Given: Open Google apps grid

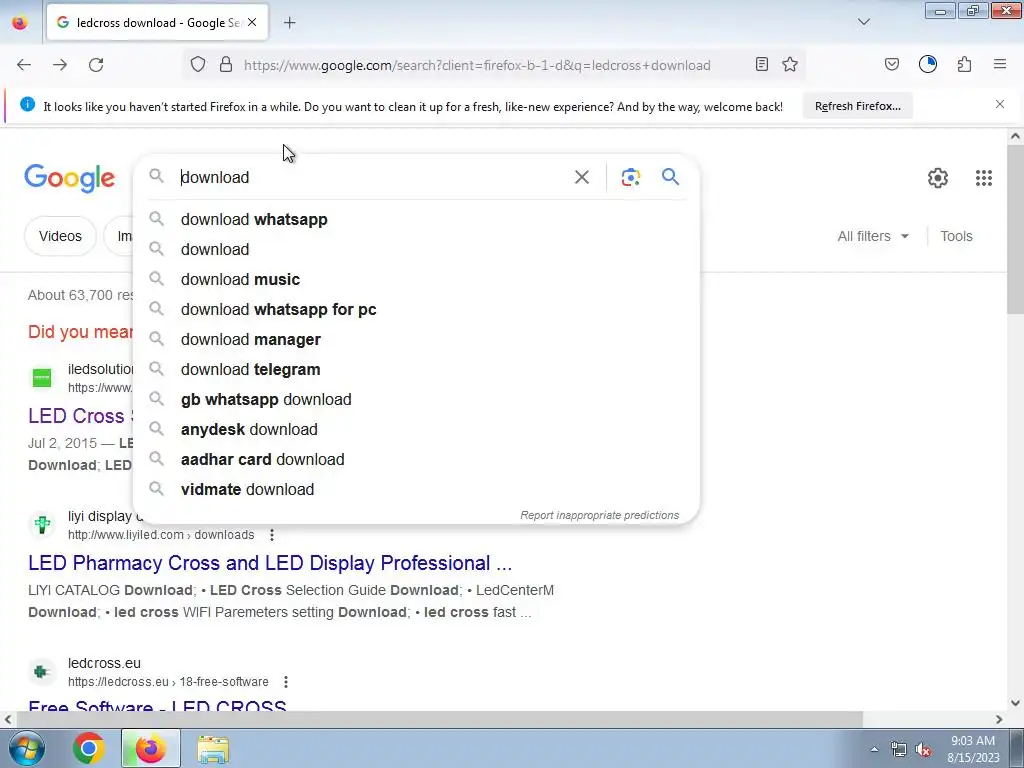Looking at the screenshot, I should pos(984,178).
